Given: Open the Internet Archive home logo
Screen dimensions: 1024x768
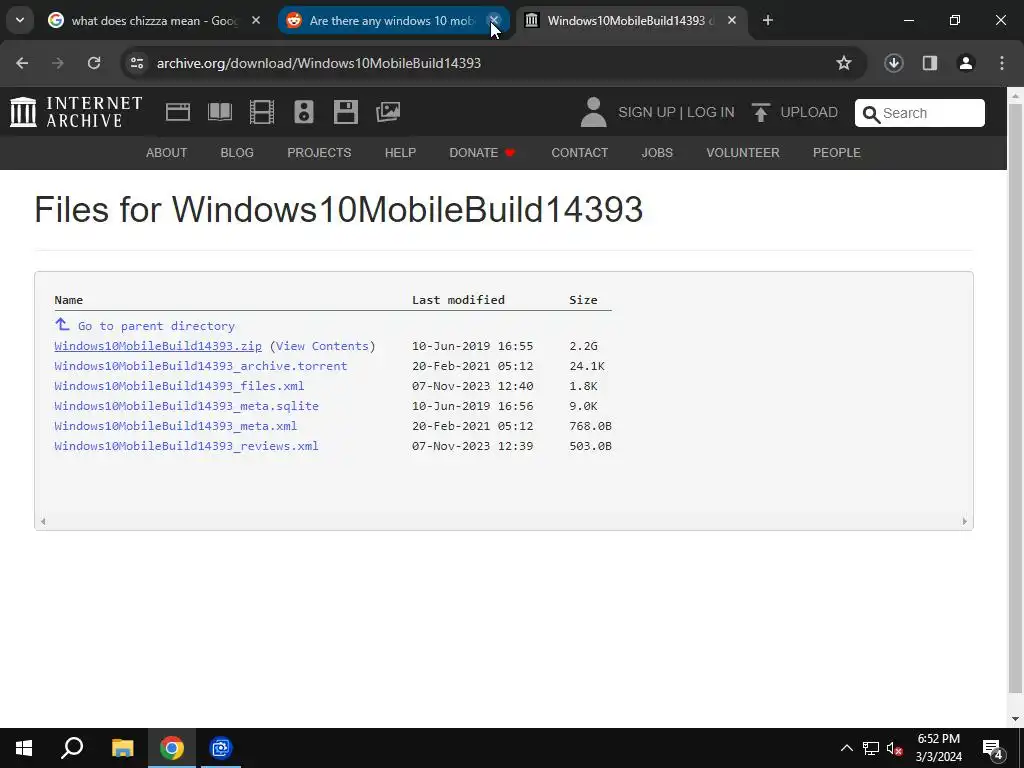Looking at the screenshot, I should [x=76, y=112].
